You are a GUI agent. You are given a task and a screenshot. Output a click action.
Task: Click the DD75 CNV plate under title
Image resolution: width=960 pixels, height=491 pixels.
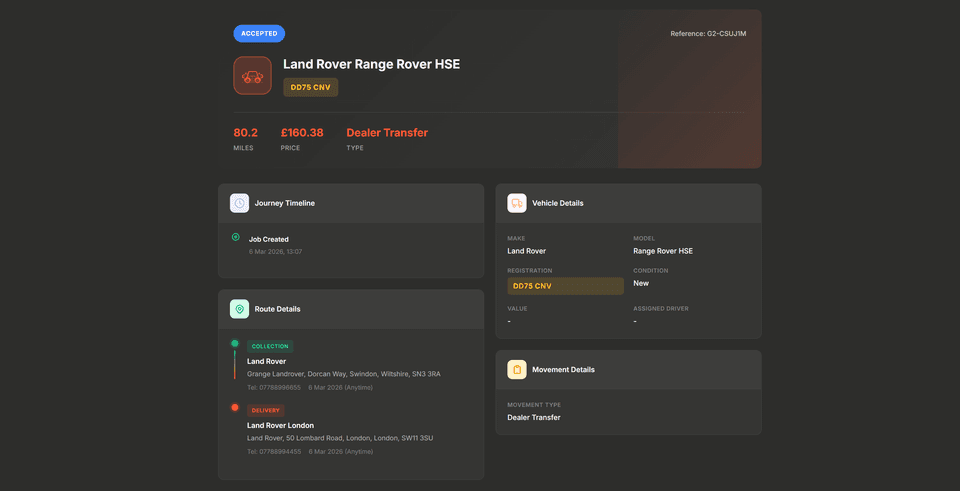point(310,87)
